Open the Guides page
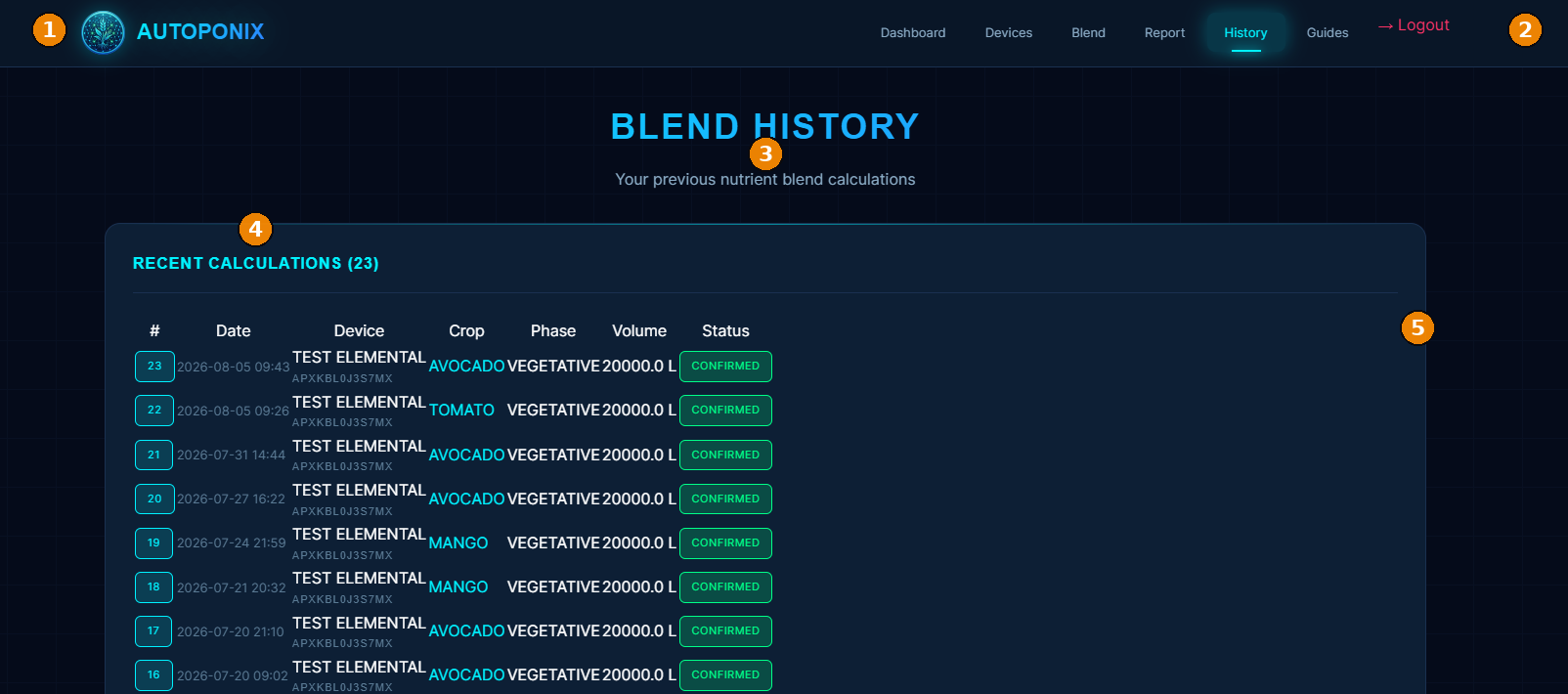The height and width of the screenshot is (694, 1568). [x=1328, y=32]
